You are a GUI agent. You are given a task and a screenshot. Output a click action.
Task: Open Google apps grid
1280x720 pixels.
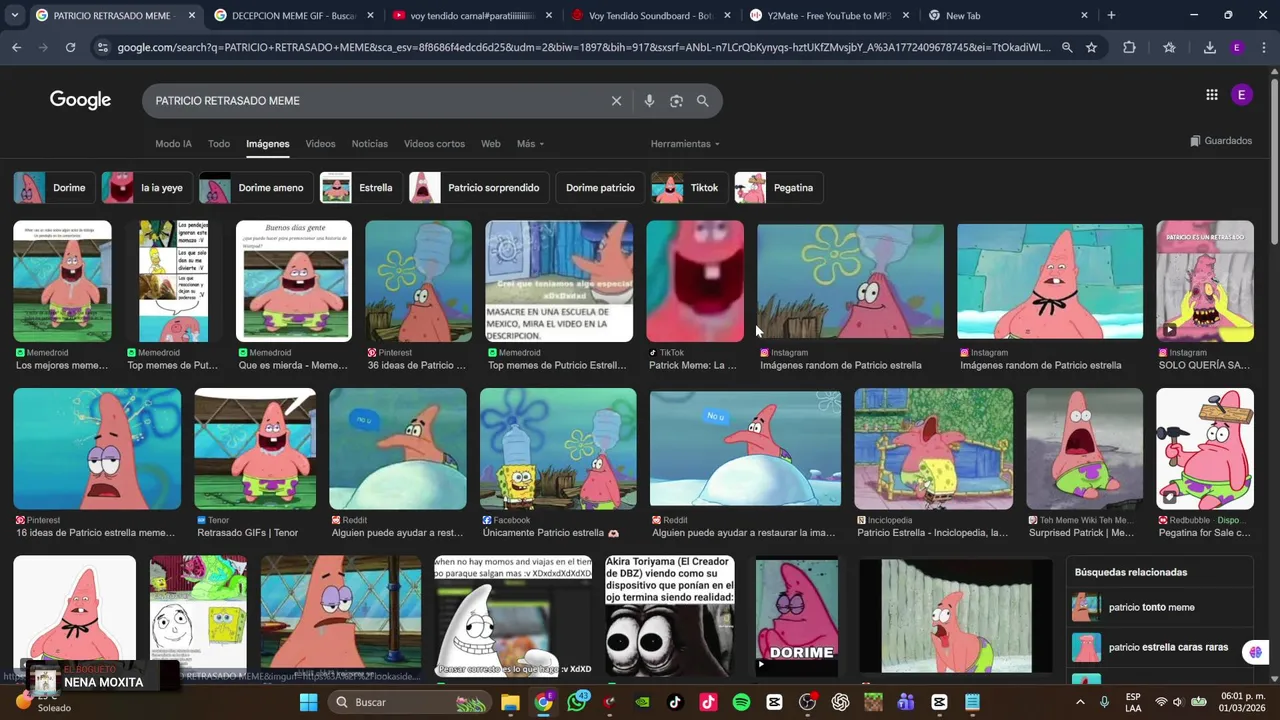tap(1211, 95)
